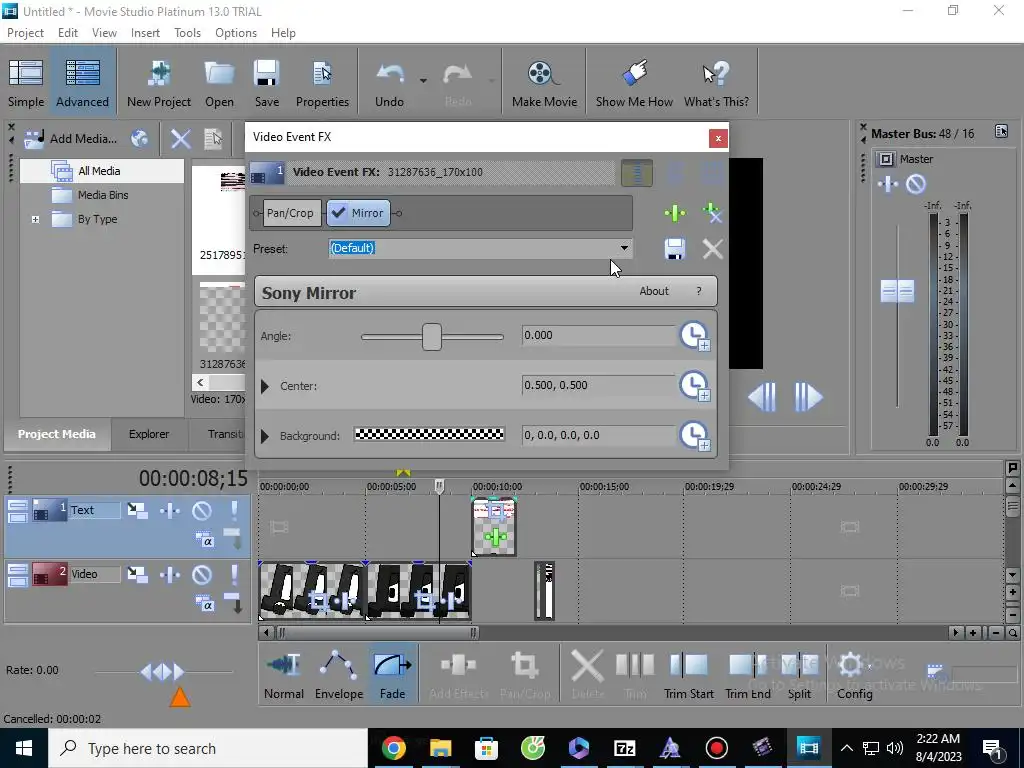
Task: Select the Pan/Crop chain button
Action: click(291, 213)
